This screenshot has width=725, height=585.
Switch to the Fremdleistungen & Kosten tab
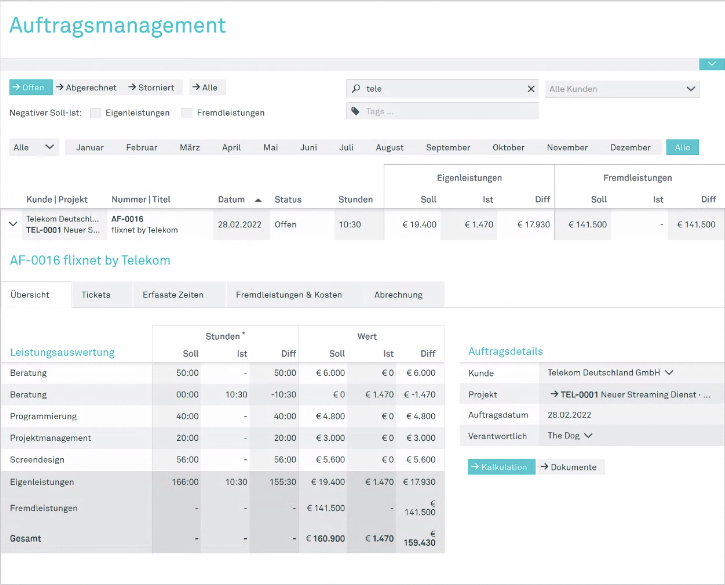point(289,295)
